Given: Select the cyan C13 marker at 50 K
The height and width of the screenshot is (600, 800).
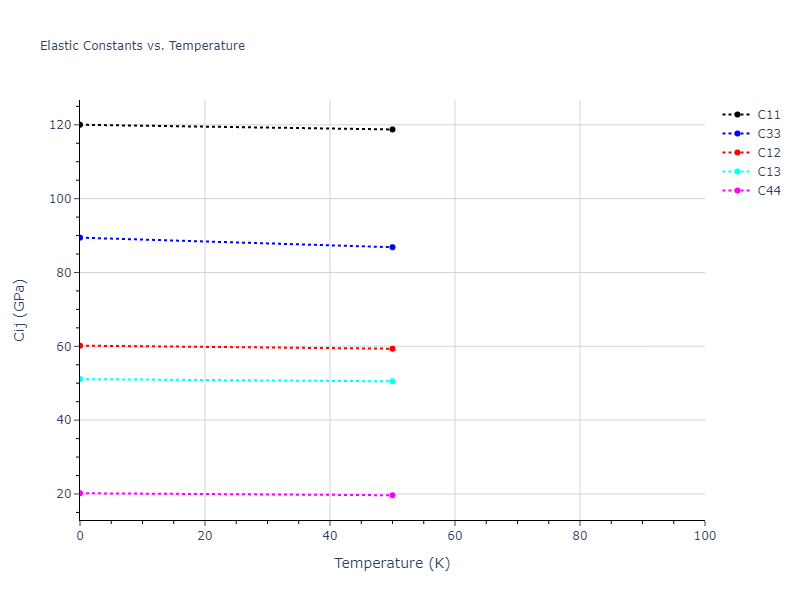Looking at the screenshot, I should pos(392,381).
